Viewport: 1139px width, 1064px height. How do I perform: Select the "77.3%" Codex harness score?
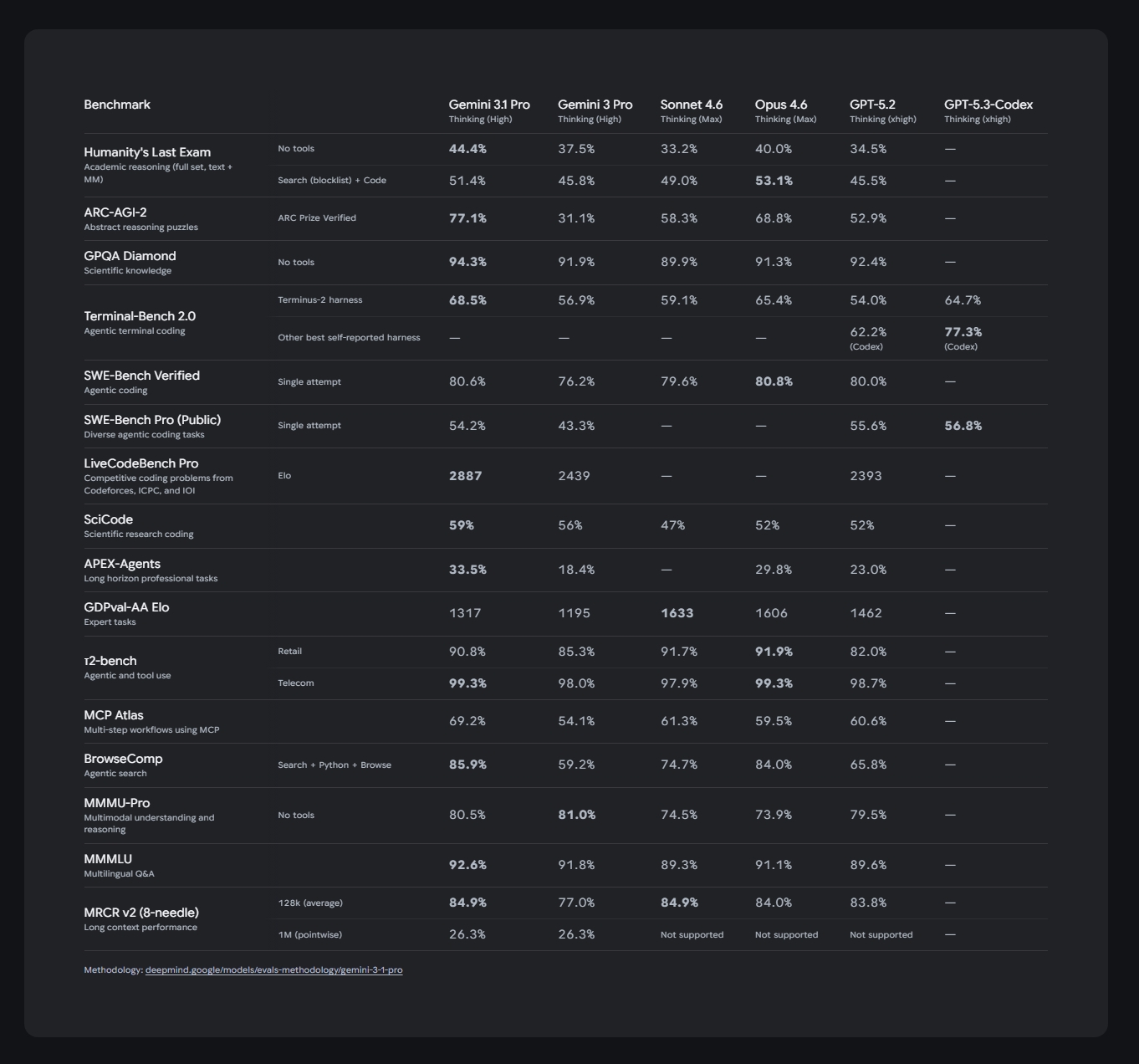[x=963, y=332]
